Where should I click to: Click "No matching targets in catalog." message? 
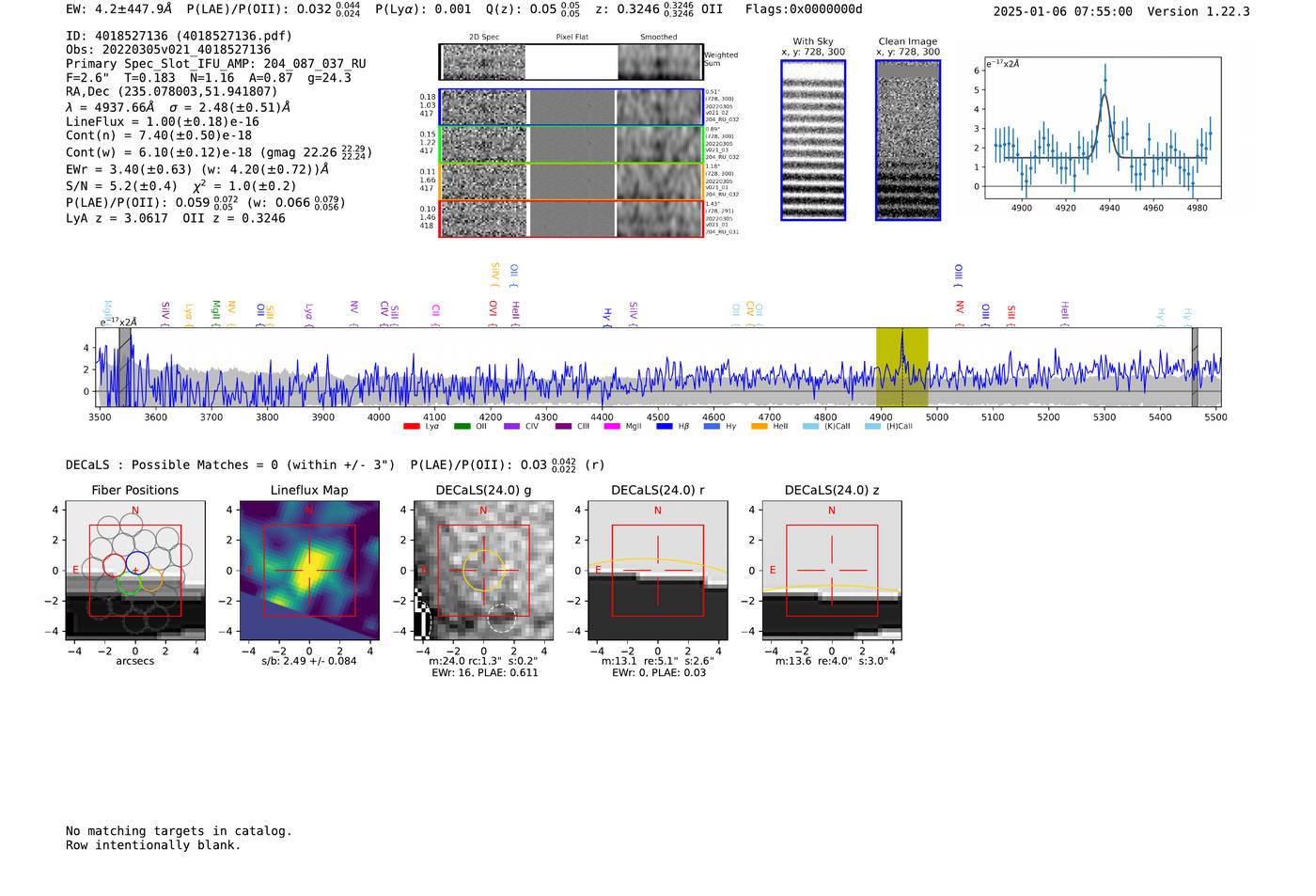pyautogui.click(x=179, y=831)
